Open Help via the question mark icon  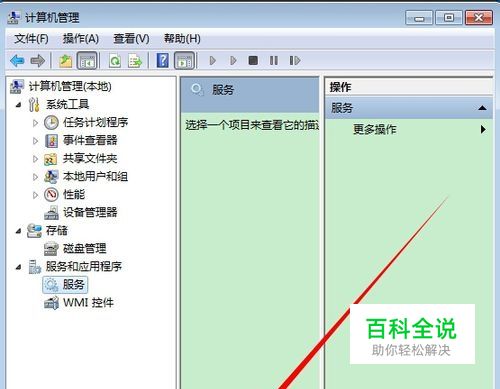[163, 61]
